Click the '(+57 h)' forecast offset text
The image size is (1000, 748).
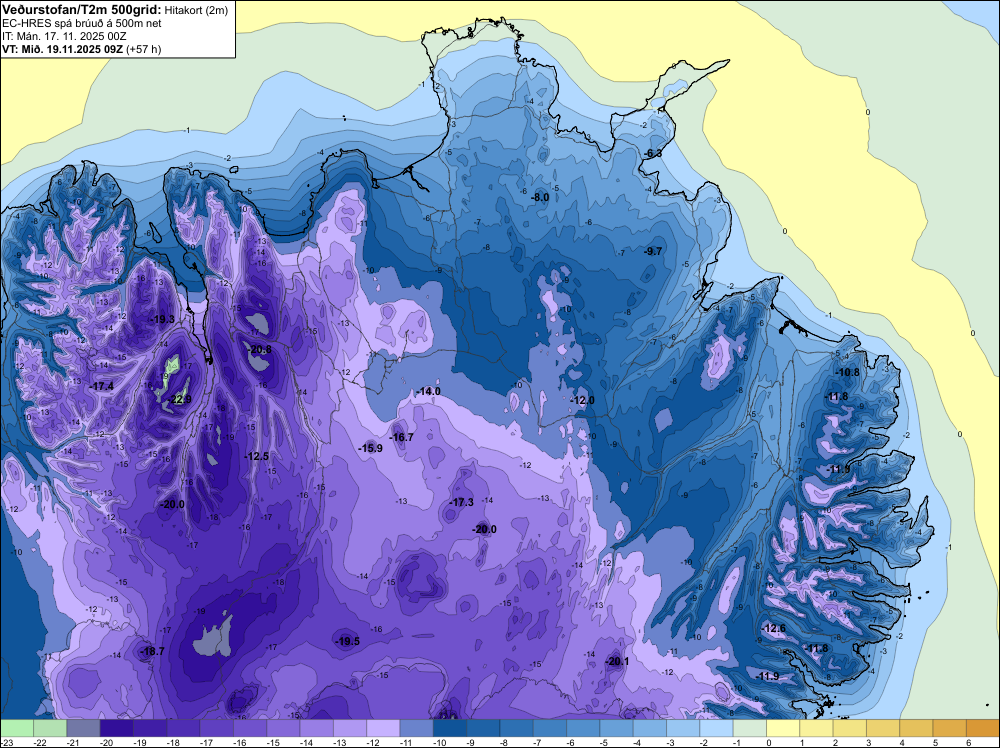coord(143,49)
